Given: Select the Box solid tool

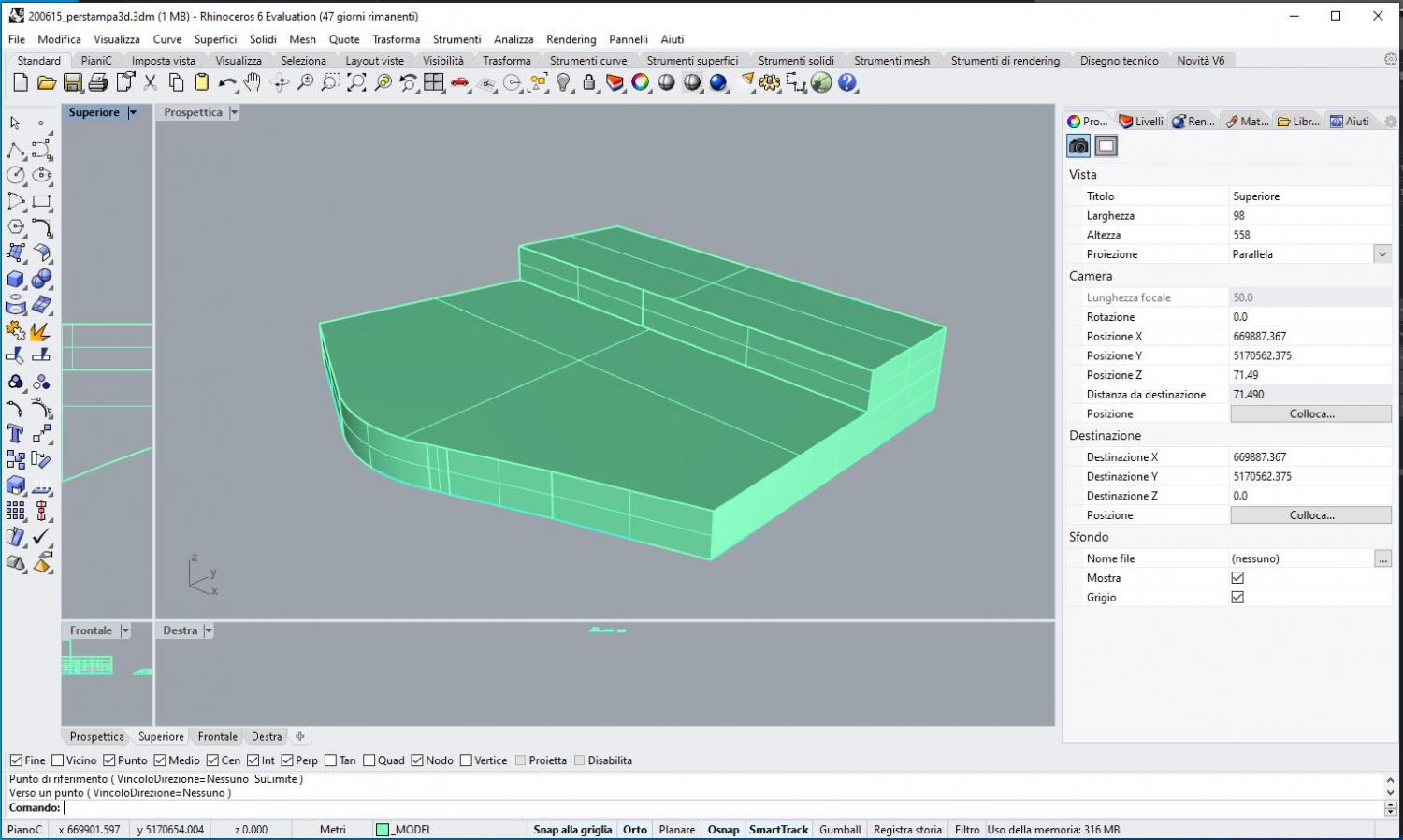Looking at the screenshot, I should pos(16,279).
